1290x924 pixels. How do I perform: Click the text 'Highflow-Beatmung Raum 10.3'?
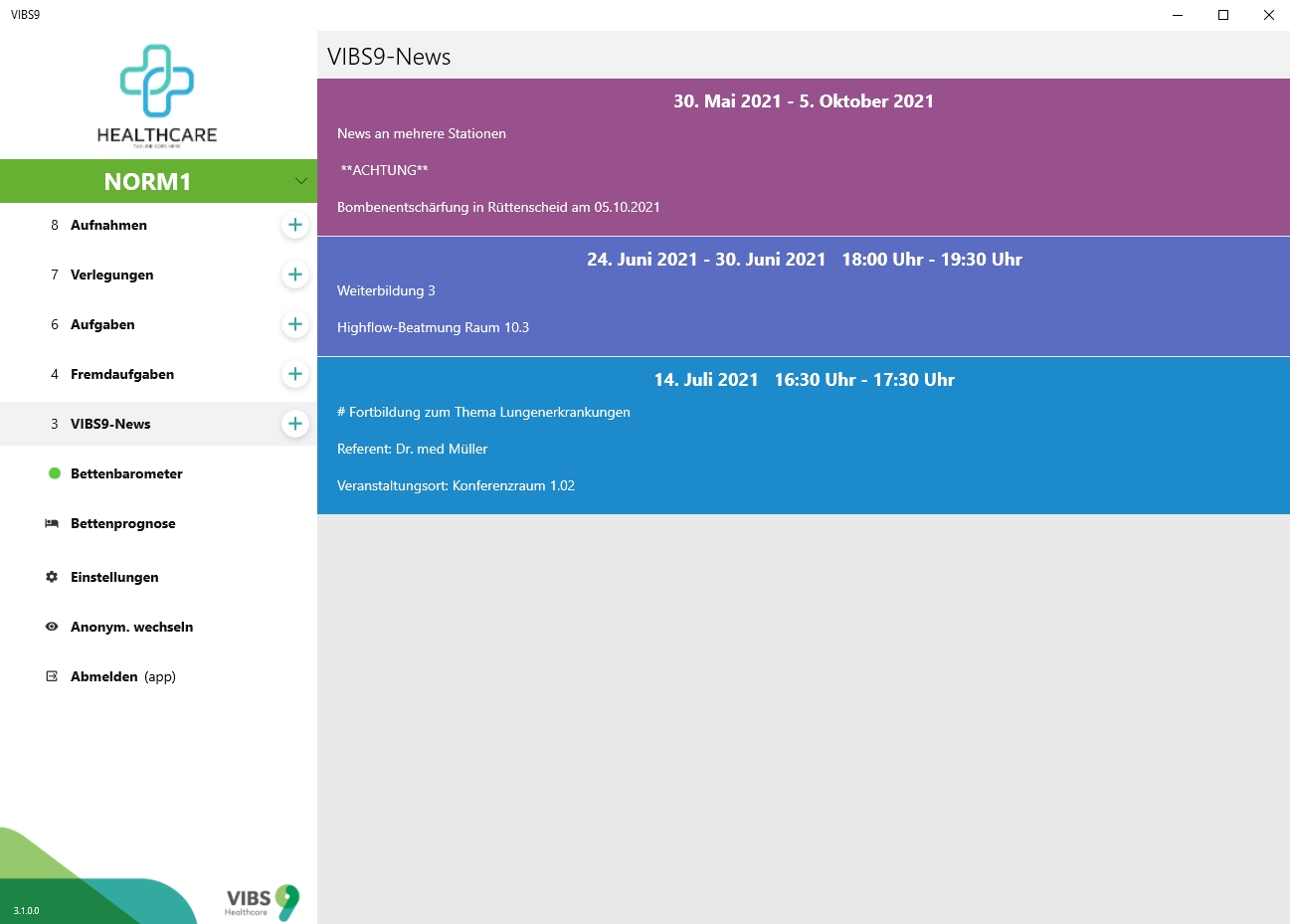[x=433, y=327]
